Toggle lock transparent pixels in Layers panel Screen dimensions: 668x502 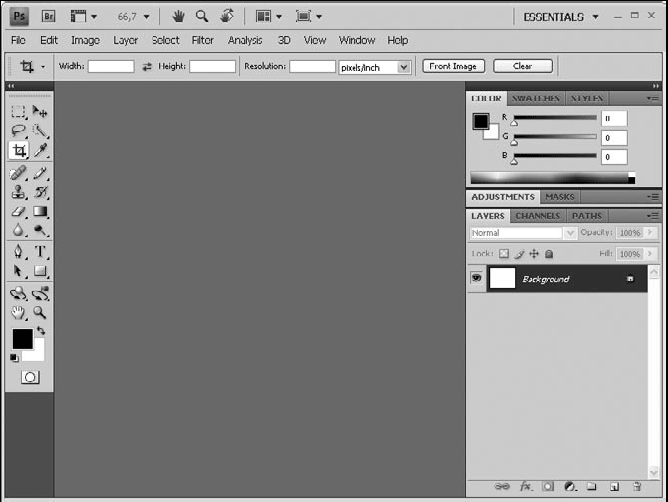(x=504, y=254)
